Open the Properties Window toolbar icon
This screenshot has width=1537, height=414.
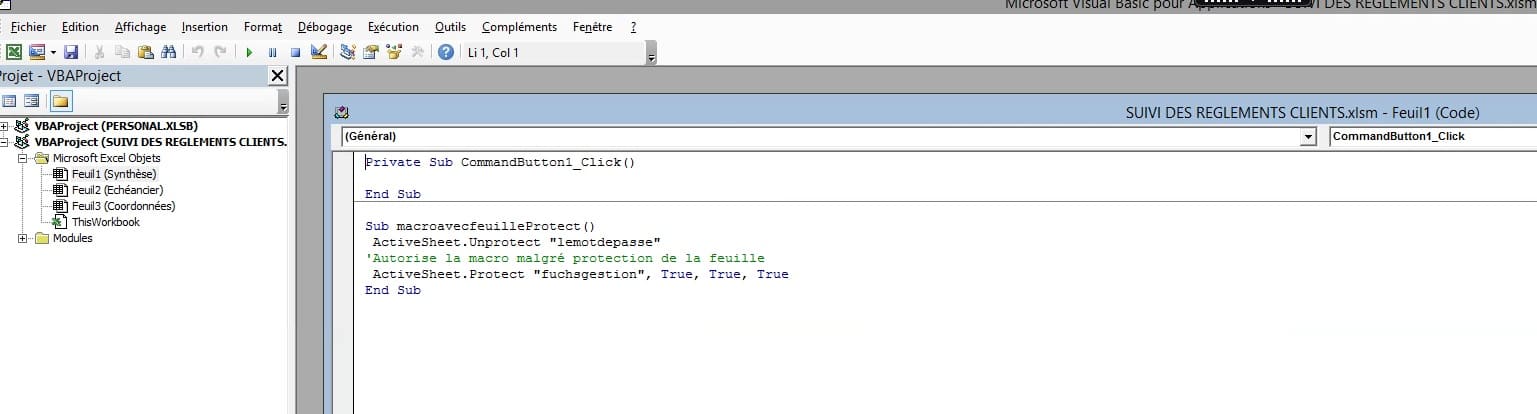(x=371, y=52)
